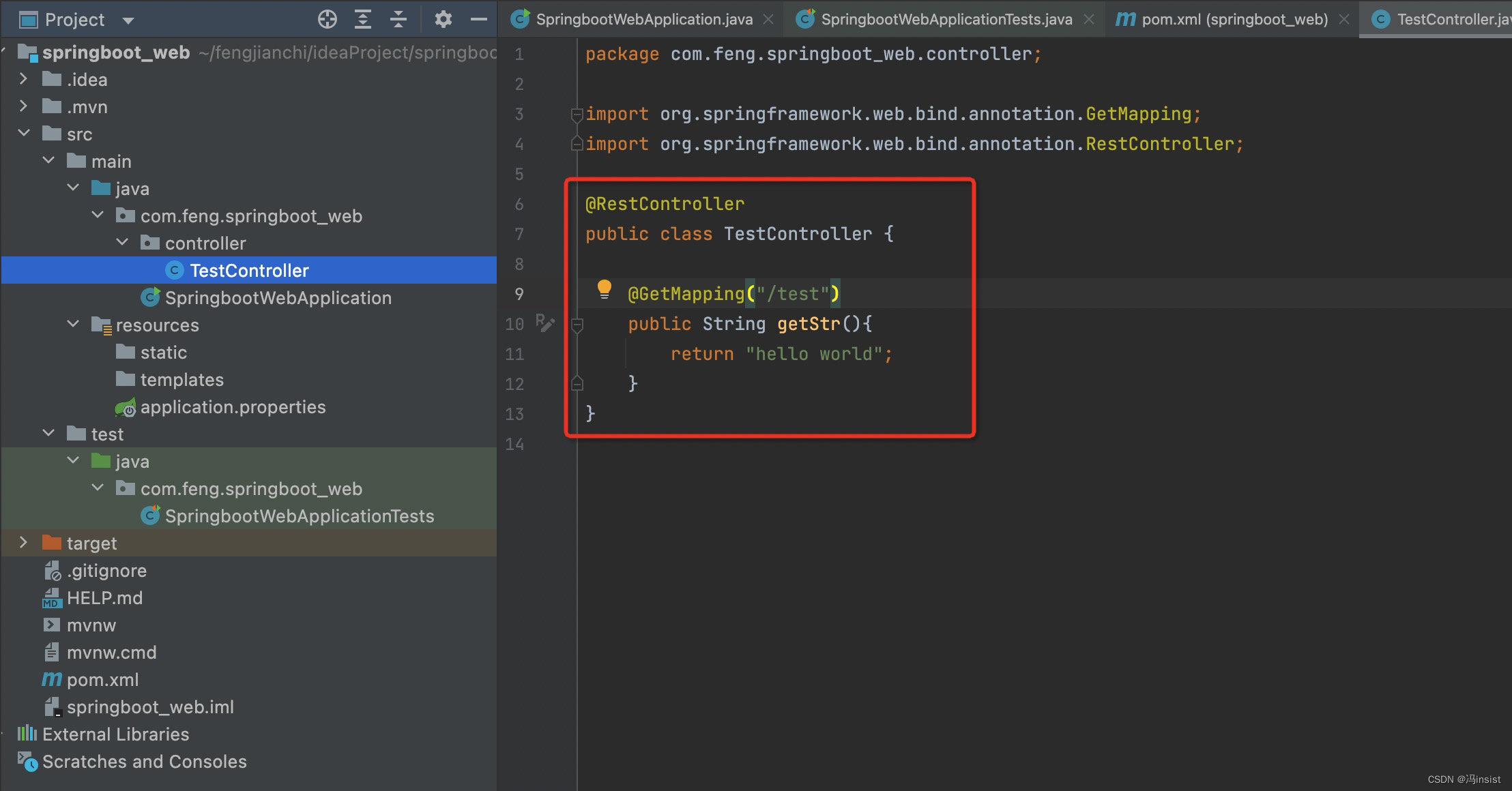Open Project panel settings gear
The image size is (1512, 791).
coord(443,19)
